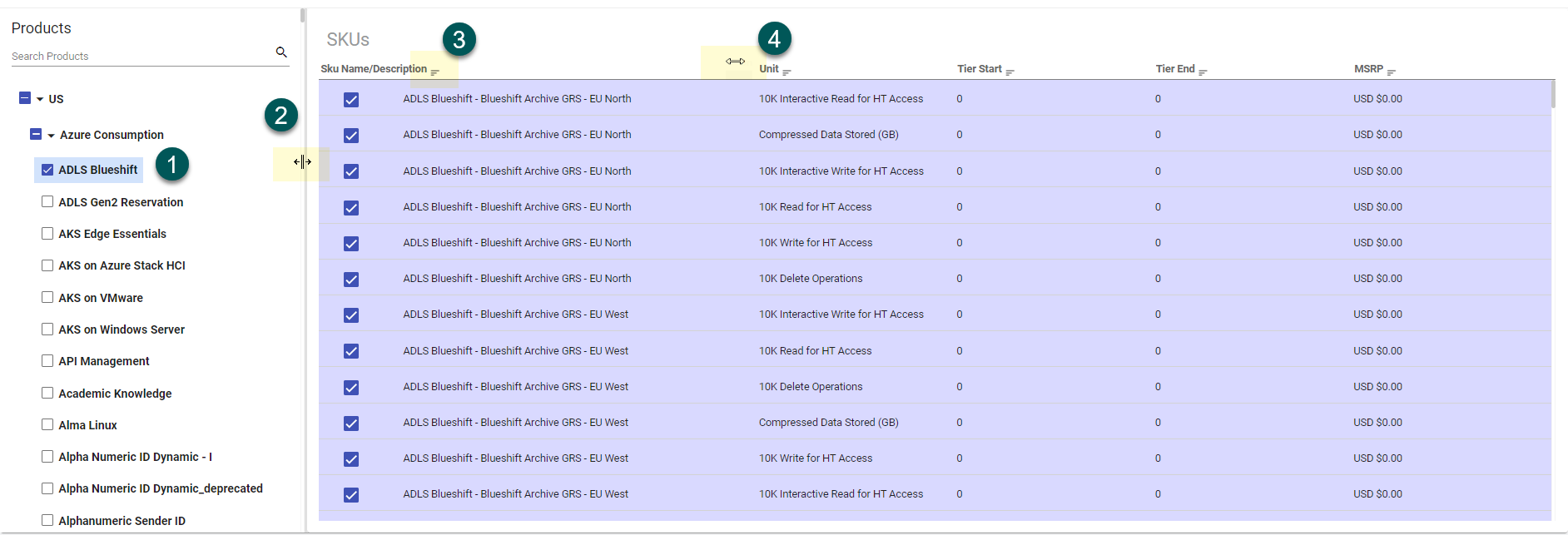
Task: Focus the Search Products input field
Action: 141,56
